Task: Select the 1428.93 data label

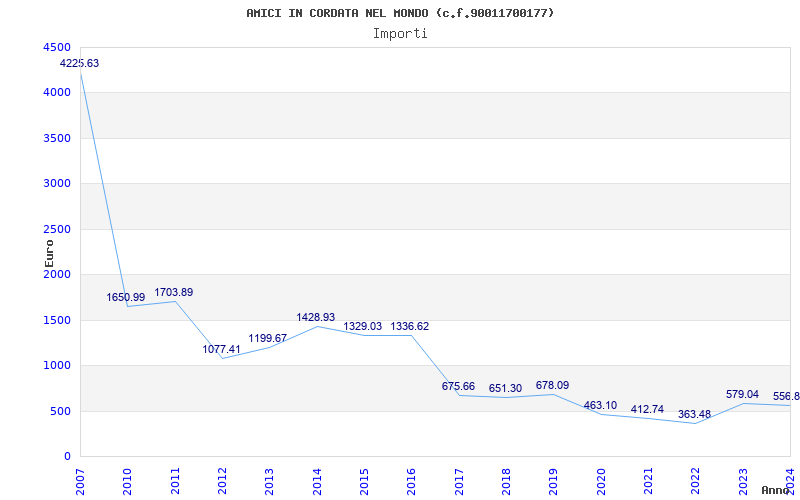Action: pyautogui.click(x=316, y=317)
